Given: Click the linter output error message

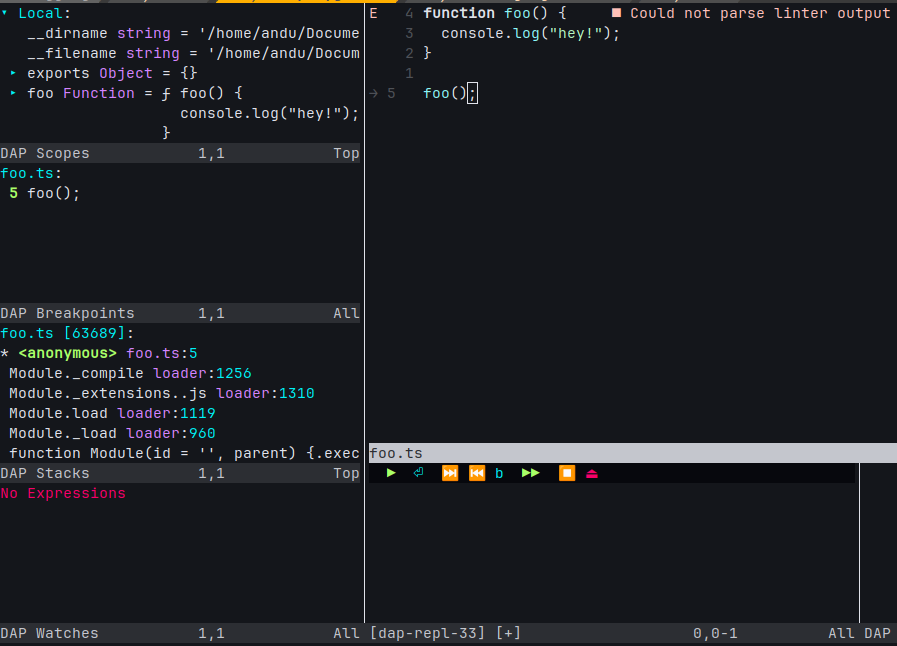Looking at the screenshot, I should tap(758, 13).
